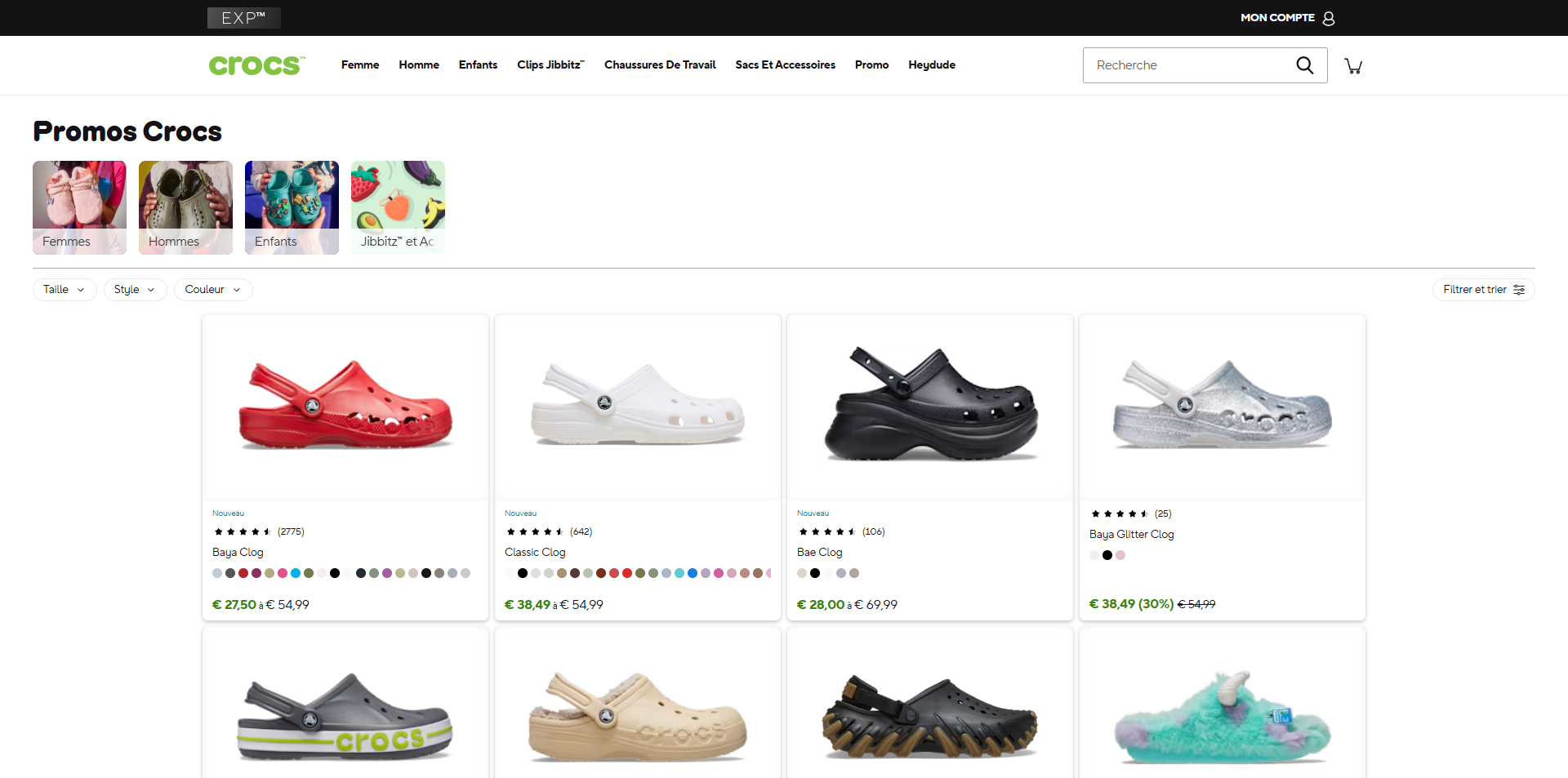
Task: Select the Femmes category thumbnail
Action: [x=79, y=207]
